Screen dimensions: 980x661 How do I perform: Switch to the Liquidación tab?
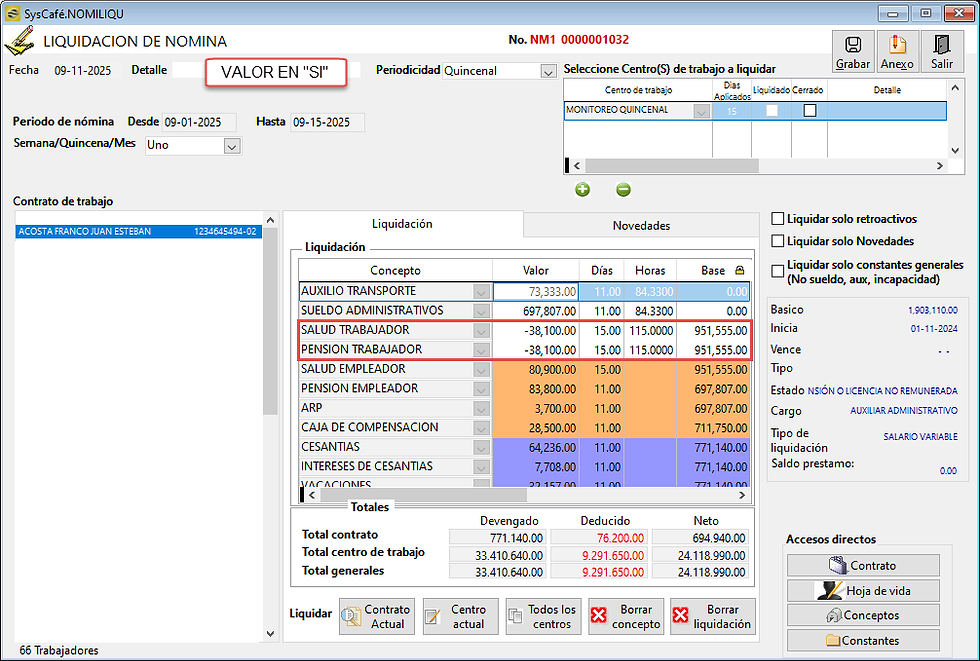(402, 224)
